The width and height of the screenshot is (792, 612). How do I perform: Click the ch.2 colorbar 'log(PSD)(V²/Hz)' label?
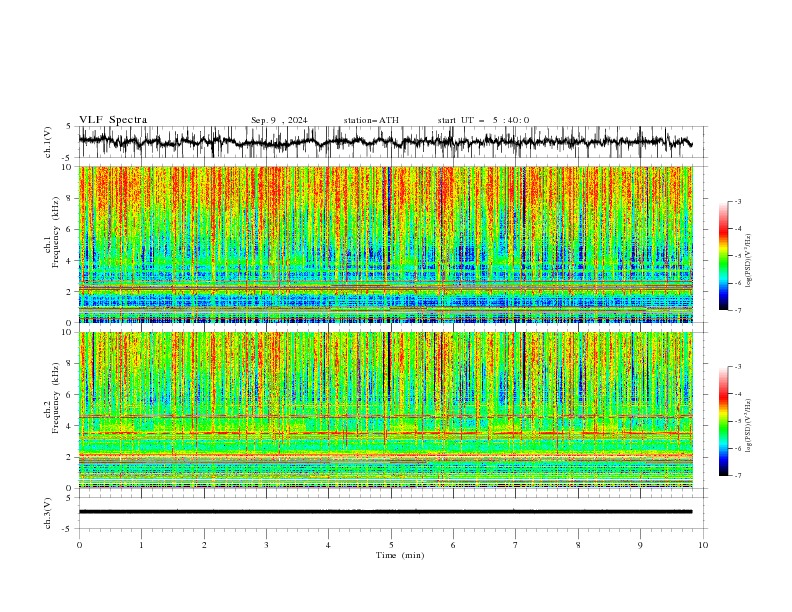tap(748, 425)
